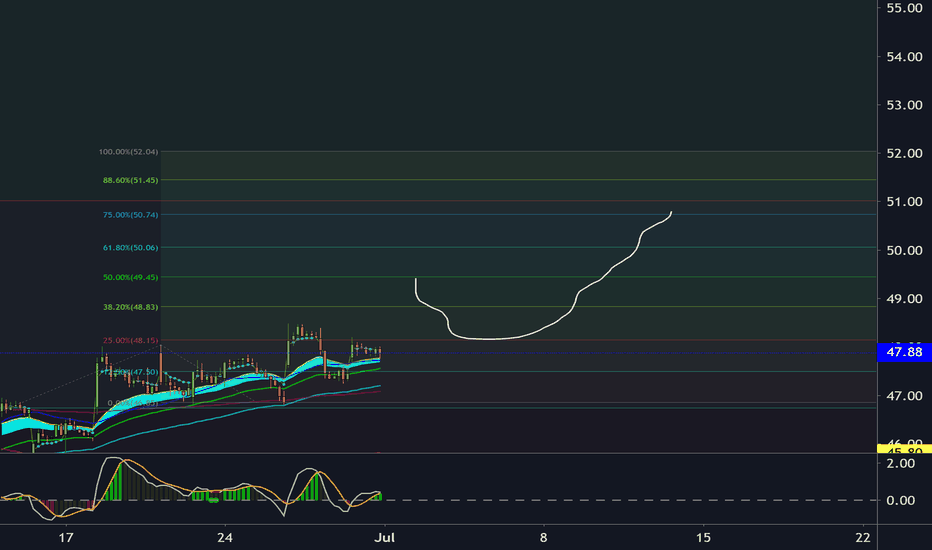The width and height of the screenshot is (932, 550).
Task: Click the 100.00%(52.04) Fibonacci level label
Action: coord(128,152)
